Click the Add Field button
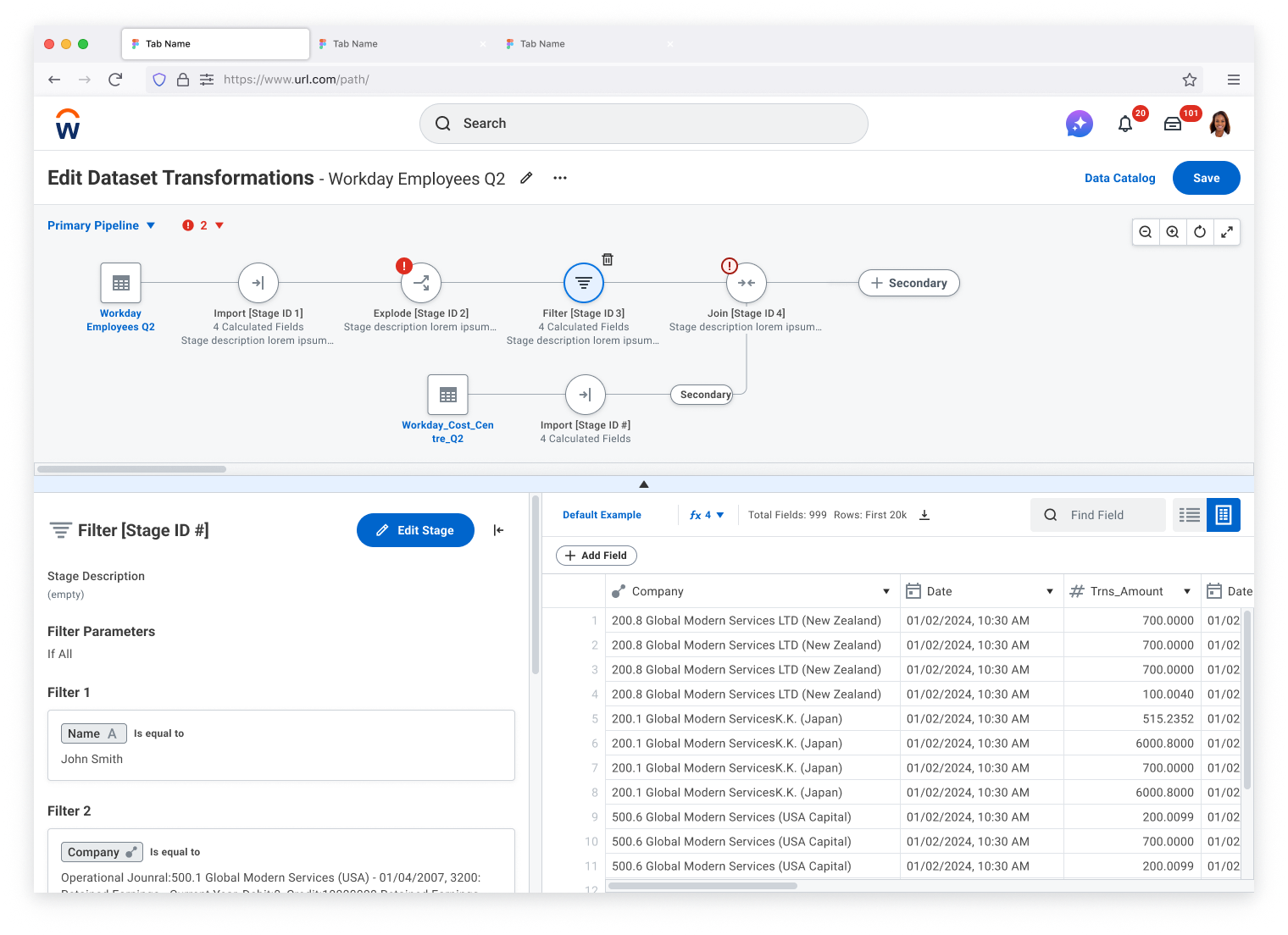The image size is (1288, 935). click(597, 556)
